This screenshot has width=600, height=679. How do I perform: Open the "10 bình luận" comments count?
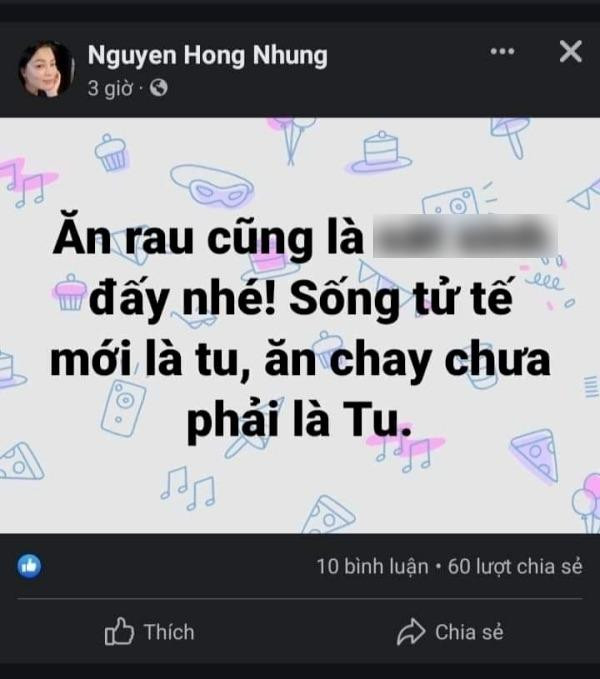pos(372,566)
